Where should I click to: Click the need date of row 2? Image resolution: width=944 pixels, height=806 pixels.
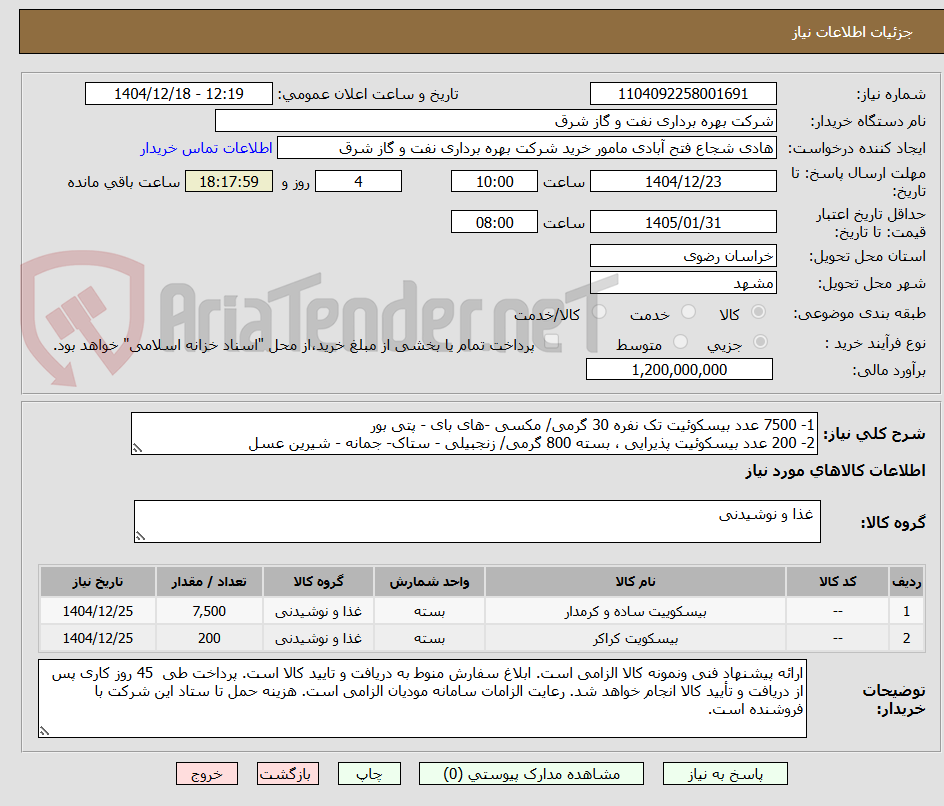tap(98, 639)
